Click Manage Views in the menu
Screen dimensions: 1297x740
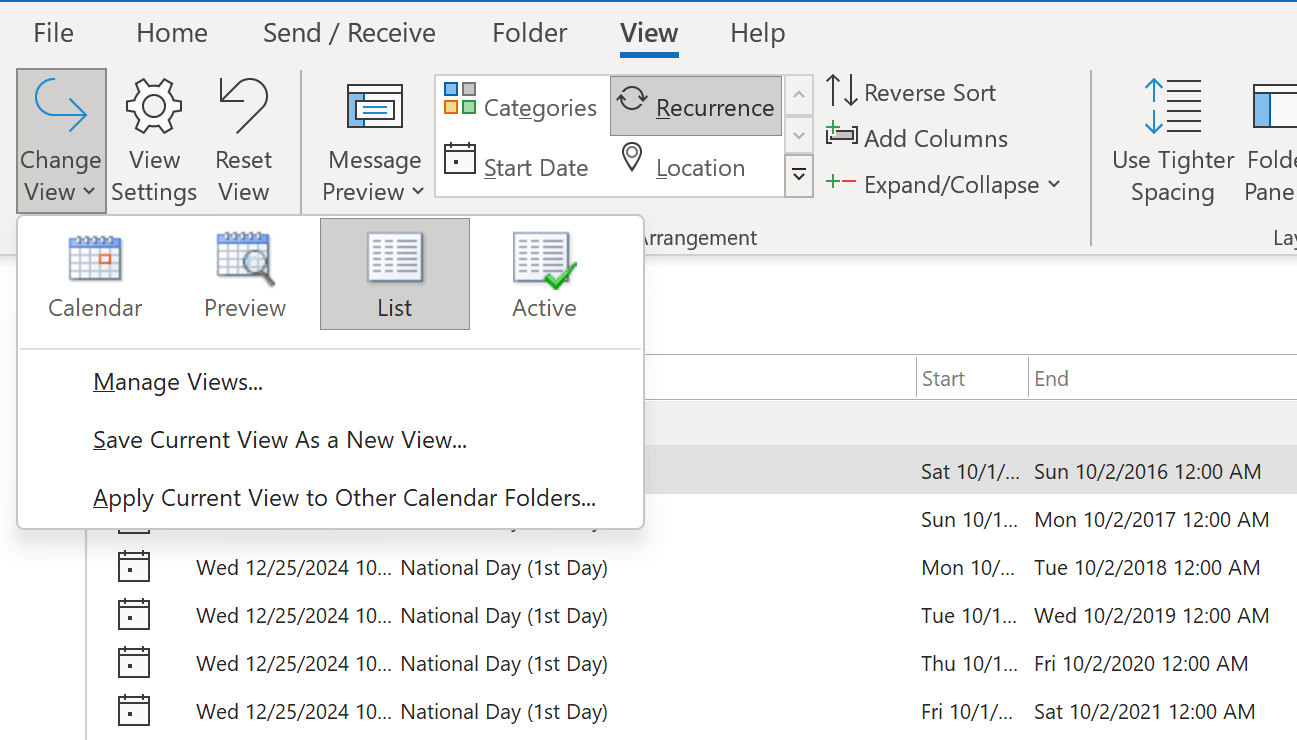point(178,381)
